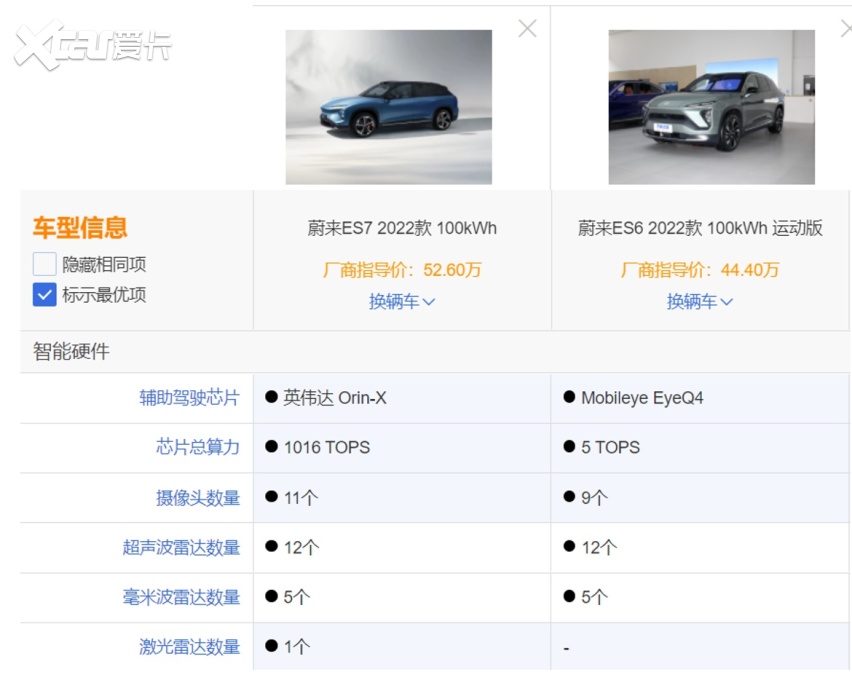Screen dimensions: 852x675
Task: Open 换辆车 dropdown under ES6
Action: click(700, 301)
